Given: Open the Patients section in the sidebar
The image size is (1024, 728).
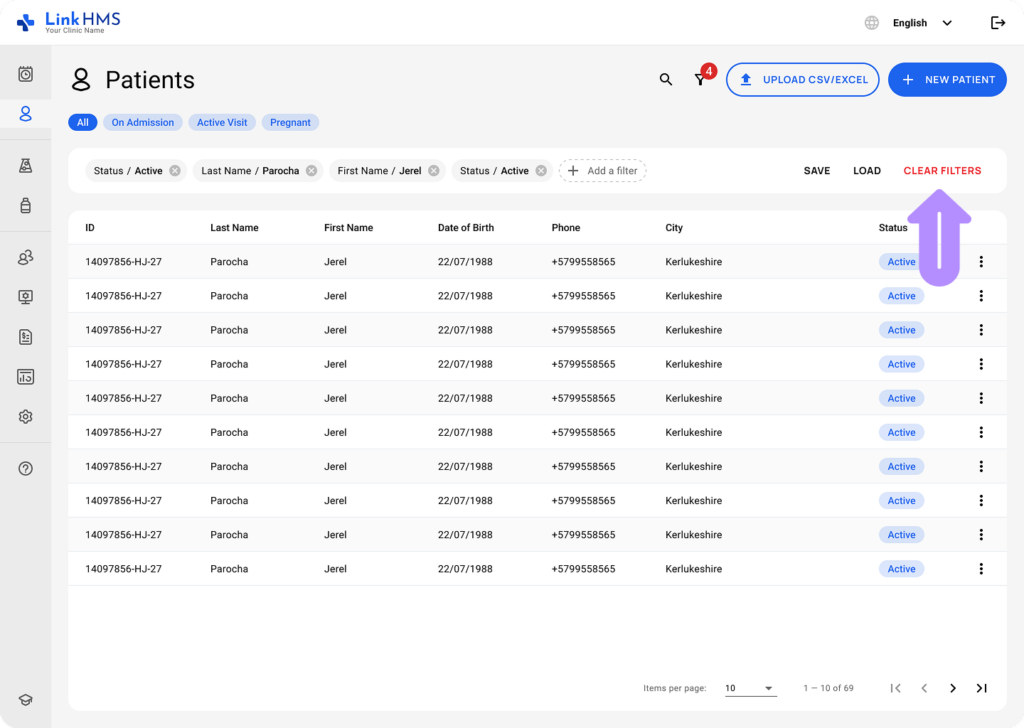Looking at the screenshot, I should (x=25, y=113).
